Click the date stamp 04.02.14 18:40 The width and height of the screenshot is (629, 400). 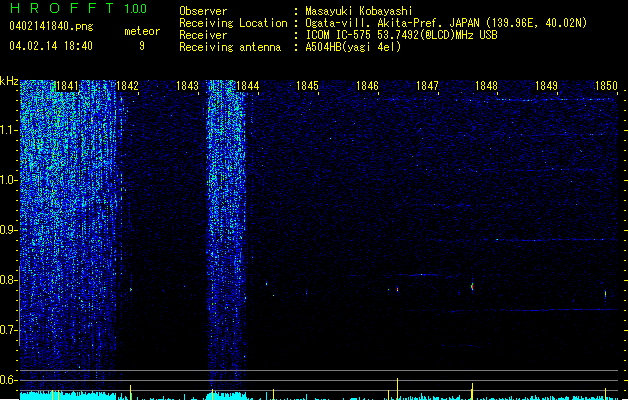click(51, 46)
